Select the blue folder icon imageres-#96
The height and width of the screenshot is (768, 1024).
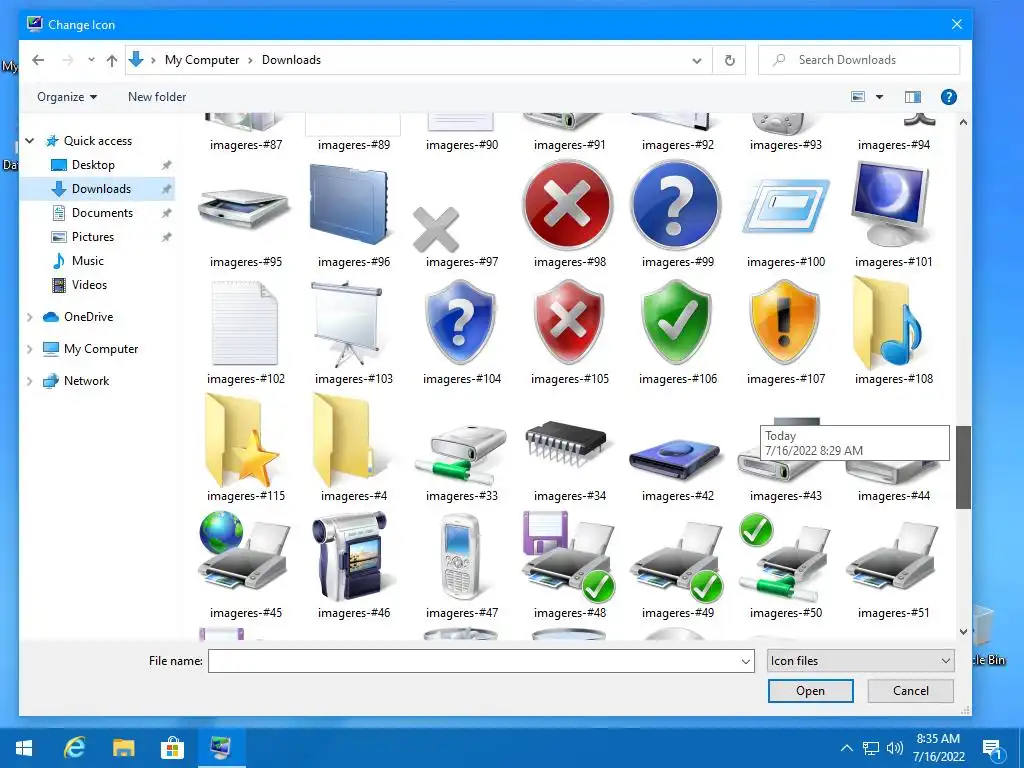(350, 204)
